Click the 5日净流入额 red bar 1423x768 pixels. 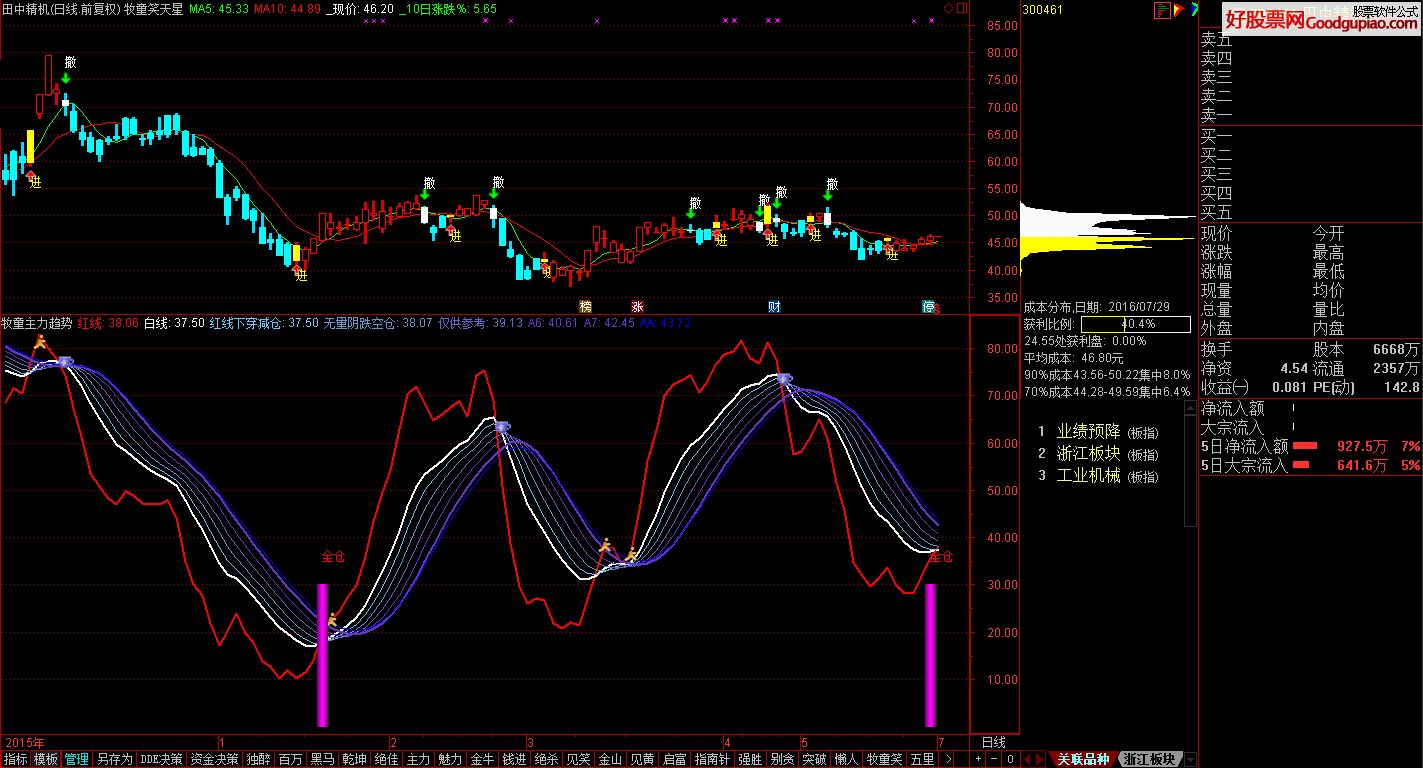[x=1305, y=446]
